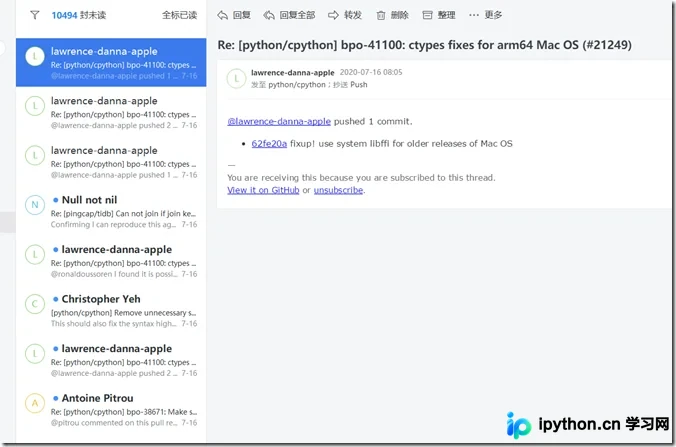
Task: Click sender avatar L in message header
Action: [236, 79]
